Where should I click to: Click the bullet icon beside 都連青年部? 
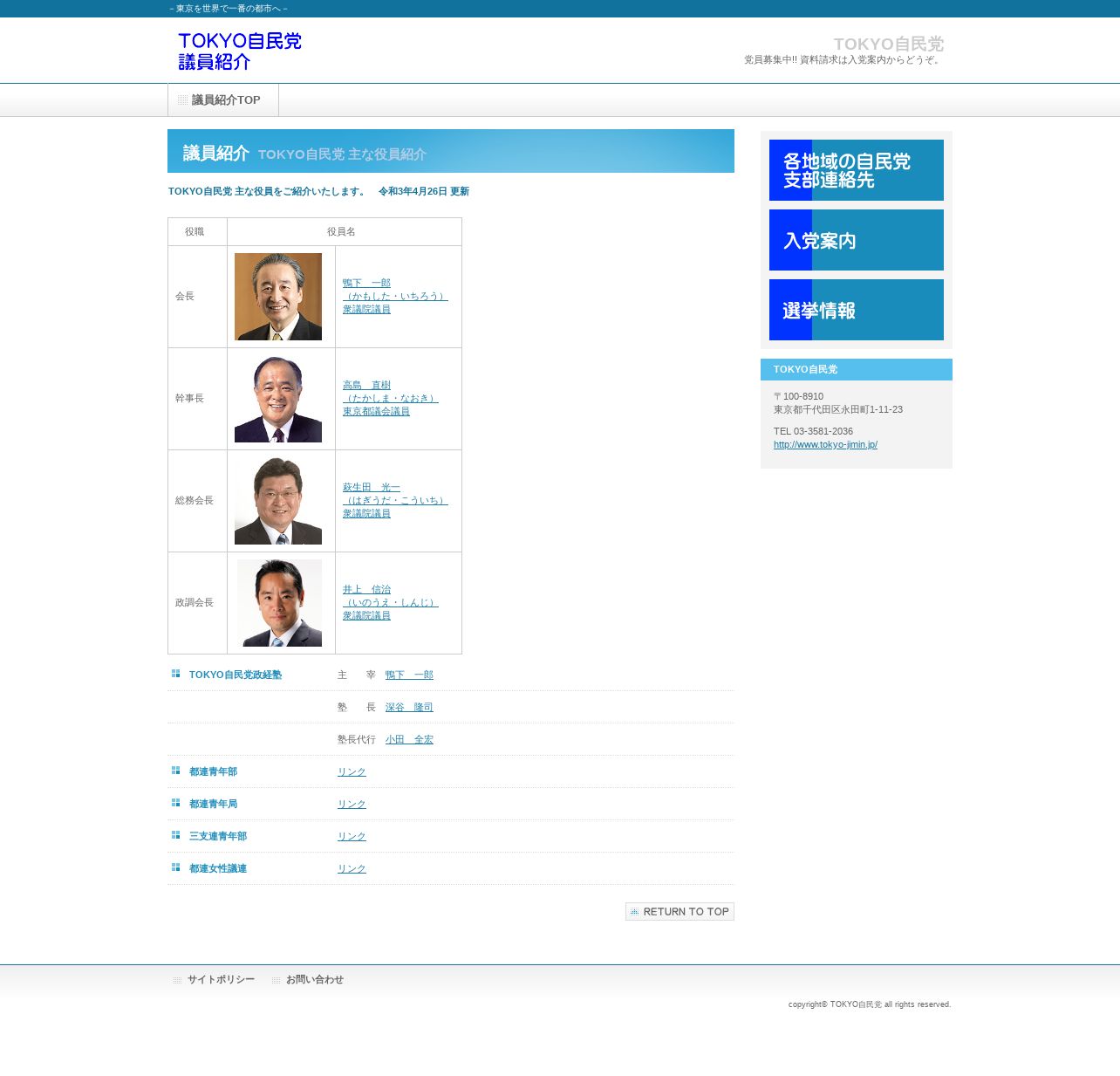[x=175, y=771]
